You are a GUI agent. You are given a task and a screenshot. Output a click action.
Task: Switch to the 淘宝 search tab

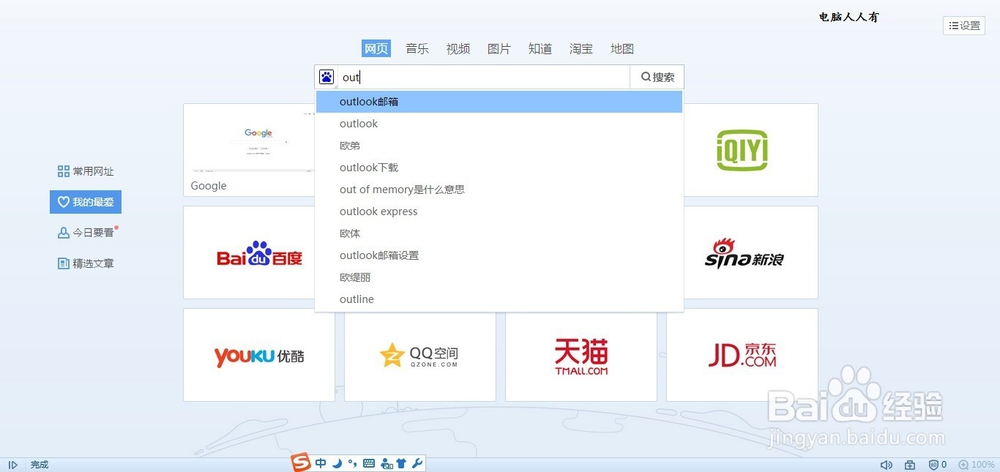[x=581, y=48]
